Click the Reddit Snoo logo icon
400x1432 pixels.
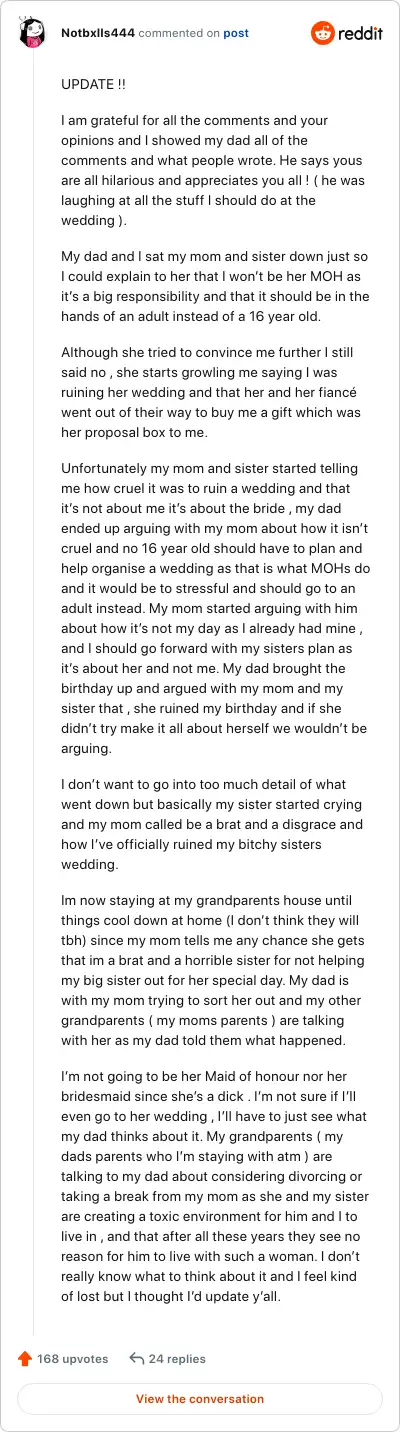pyautogui.click(x=324, y=34)
